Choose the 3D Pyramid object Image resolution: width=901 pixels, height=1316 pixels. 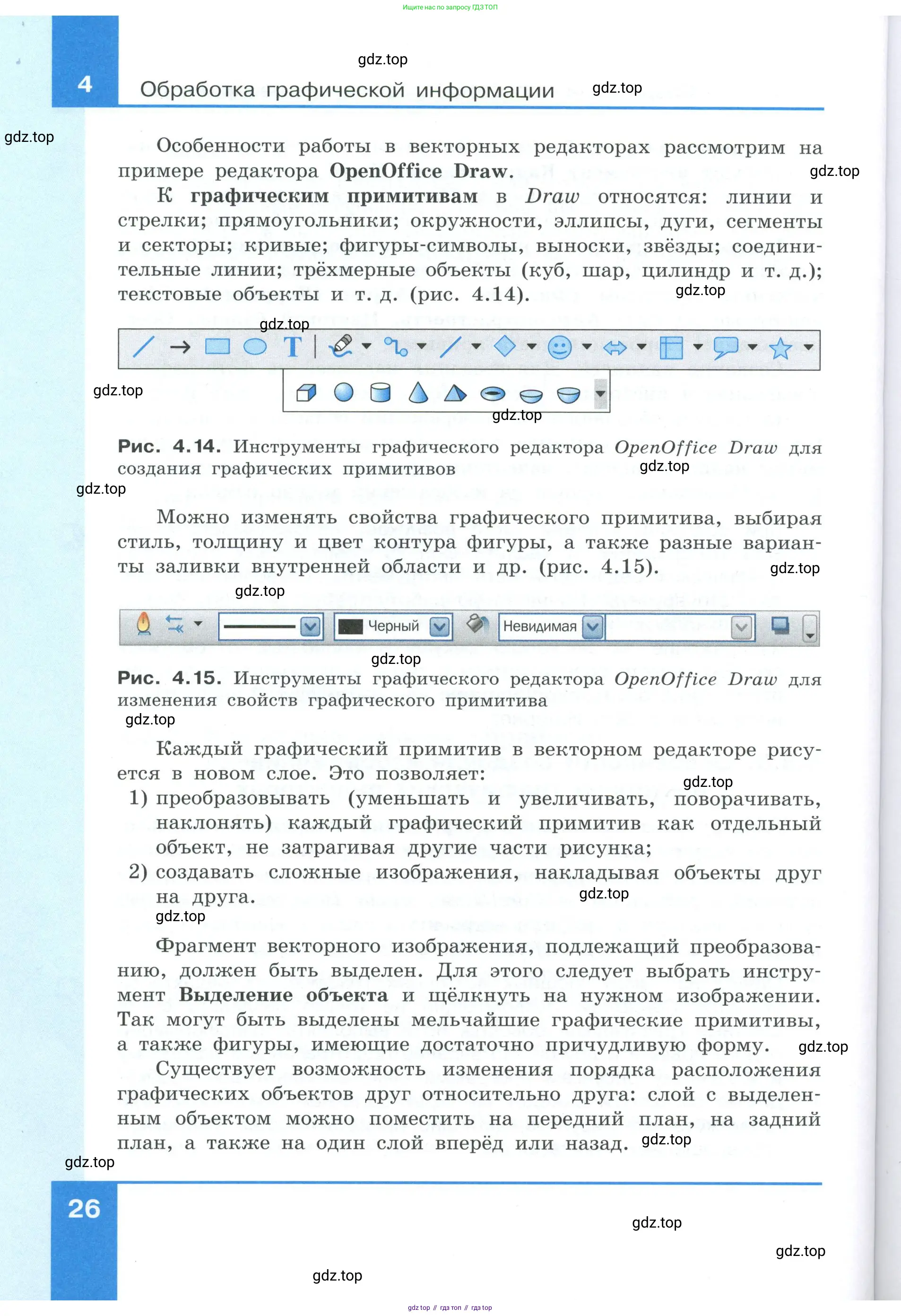(x=455, y=392)
